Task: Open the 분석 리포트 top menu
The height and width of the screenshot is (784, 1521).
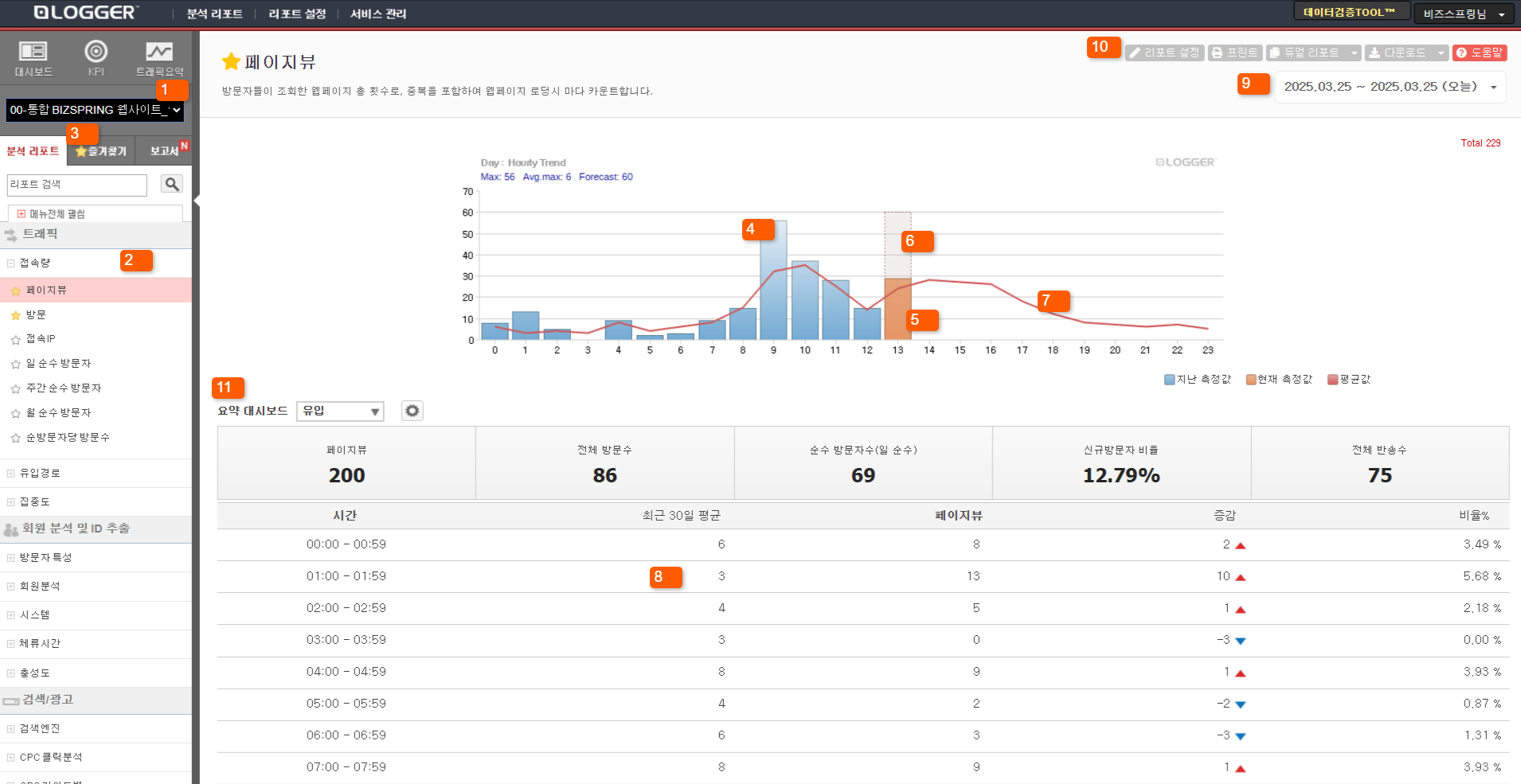Action: [214, 14]
